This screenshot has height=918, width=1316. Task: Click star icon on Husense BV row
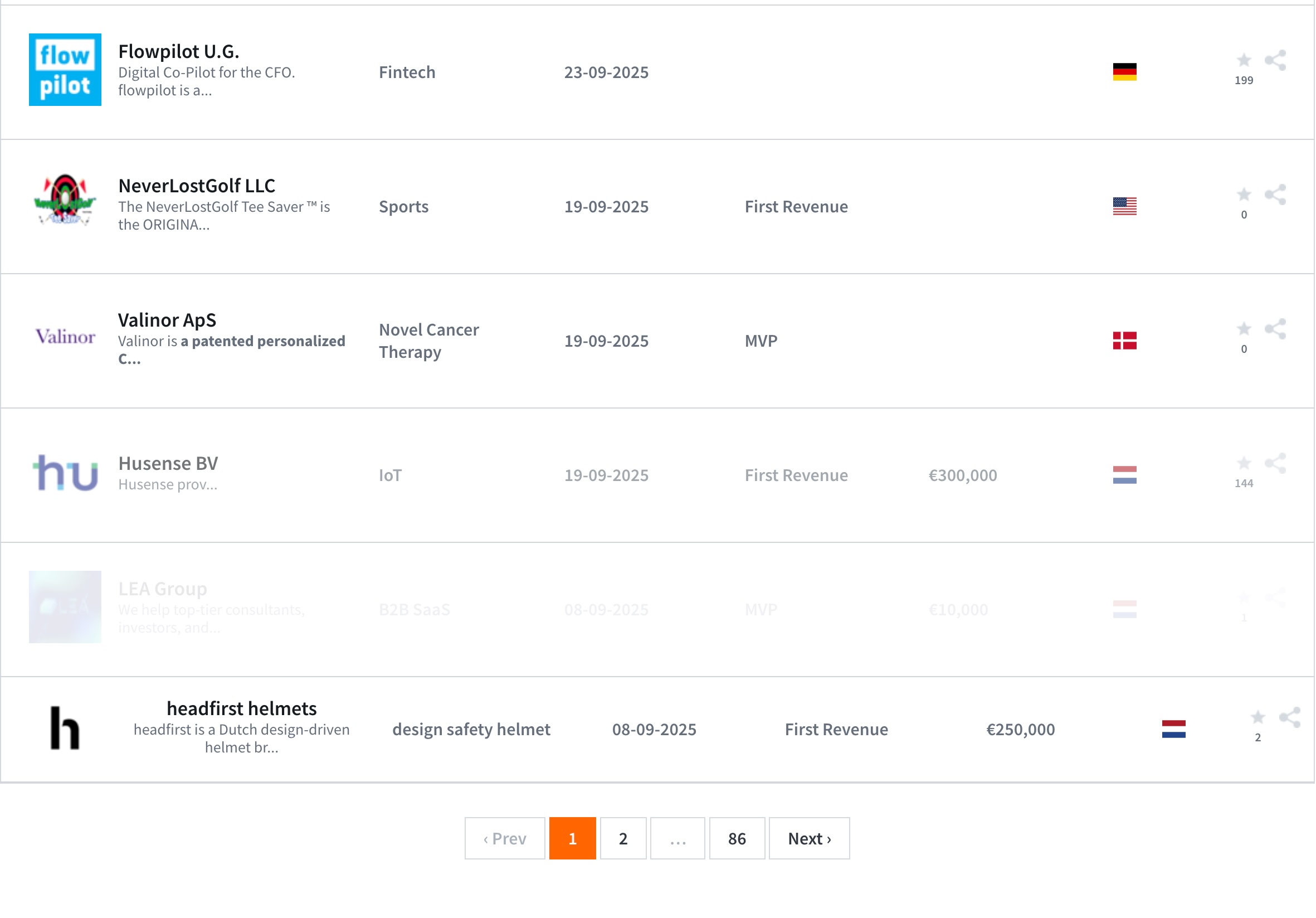pos(1243,463)
